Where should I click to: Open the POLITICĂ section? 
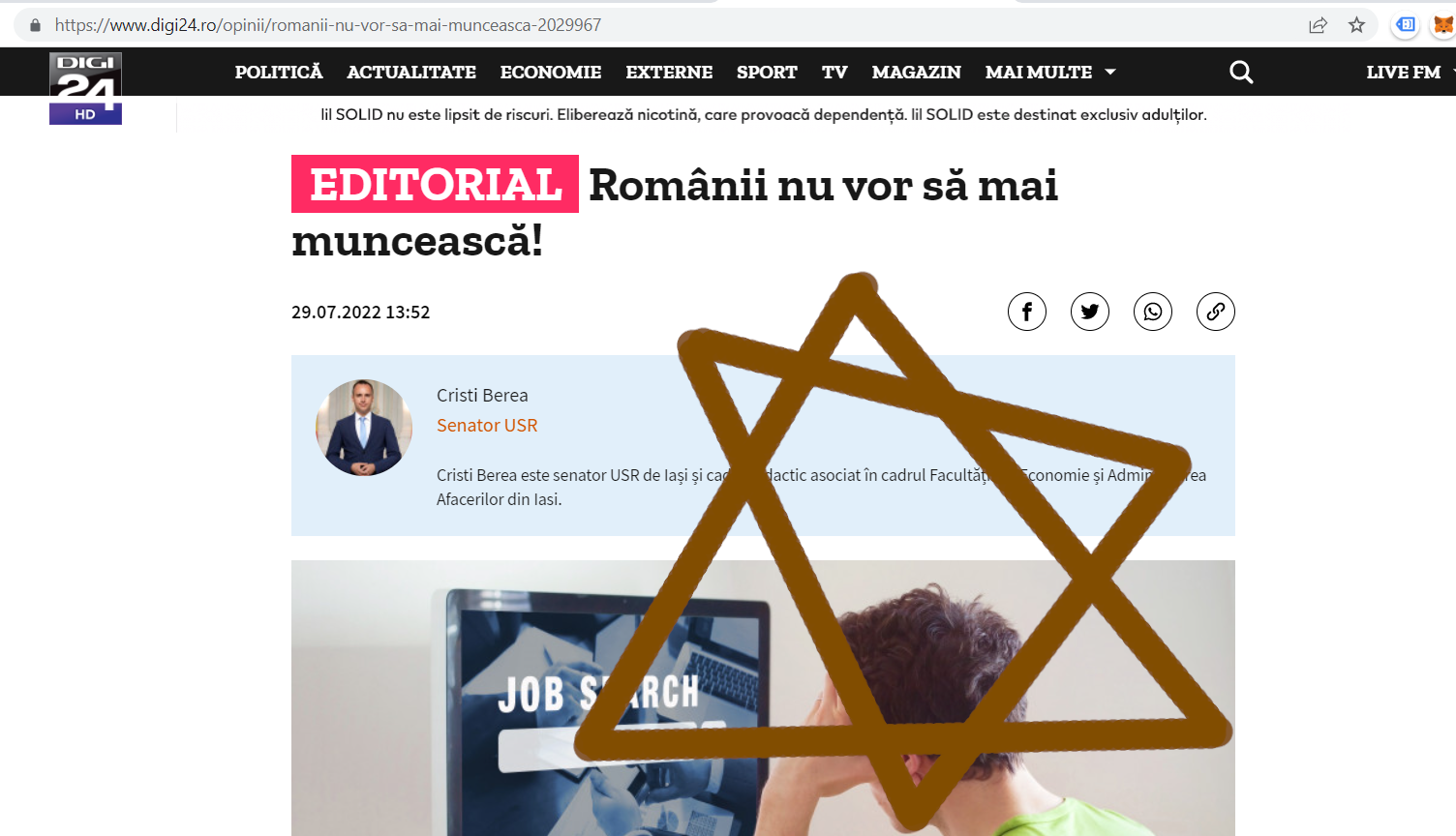click(x=279, y=72)
